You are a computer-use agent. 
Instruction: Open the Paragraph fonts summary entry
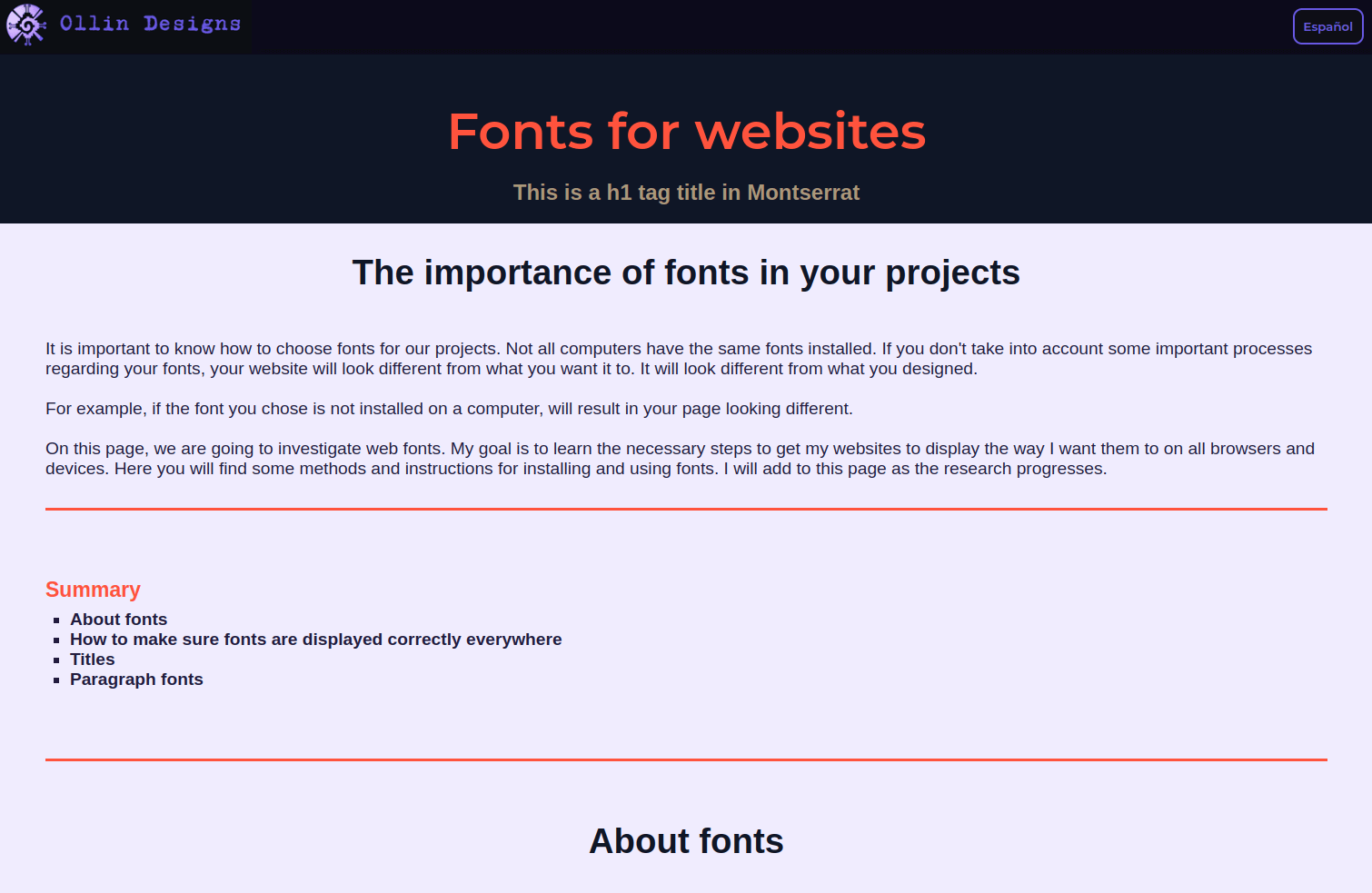pos(136,679)
